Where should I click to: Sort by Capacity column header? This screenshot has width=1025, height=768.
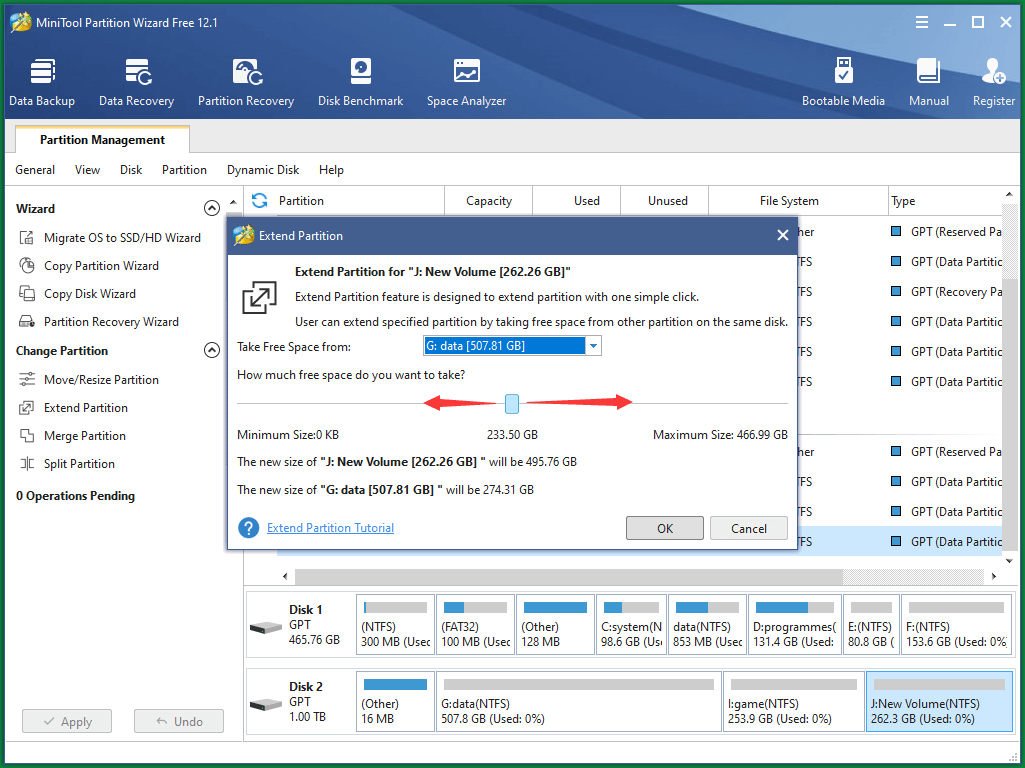point(488,201)
